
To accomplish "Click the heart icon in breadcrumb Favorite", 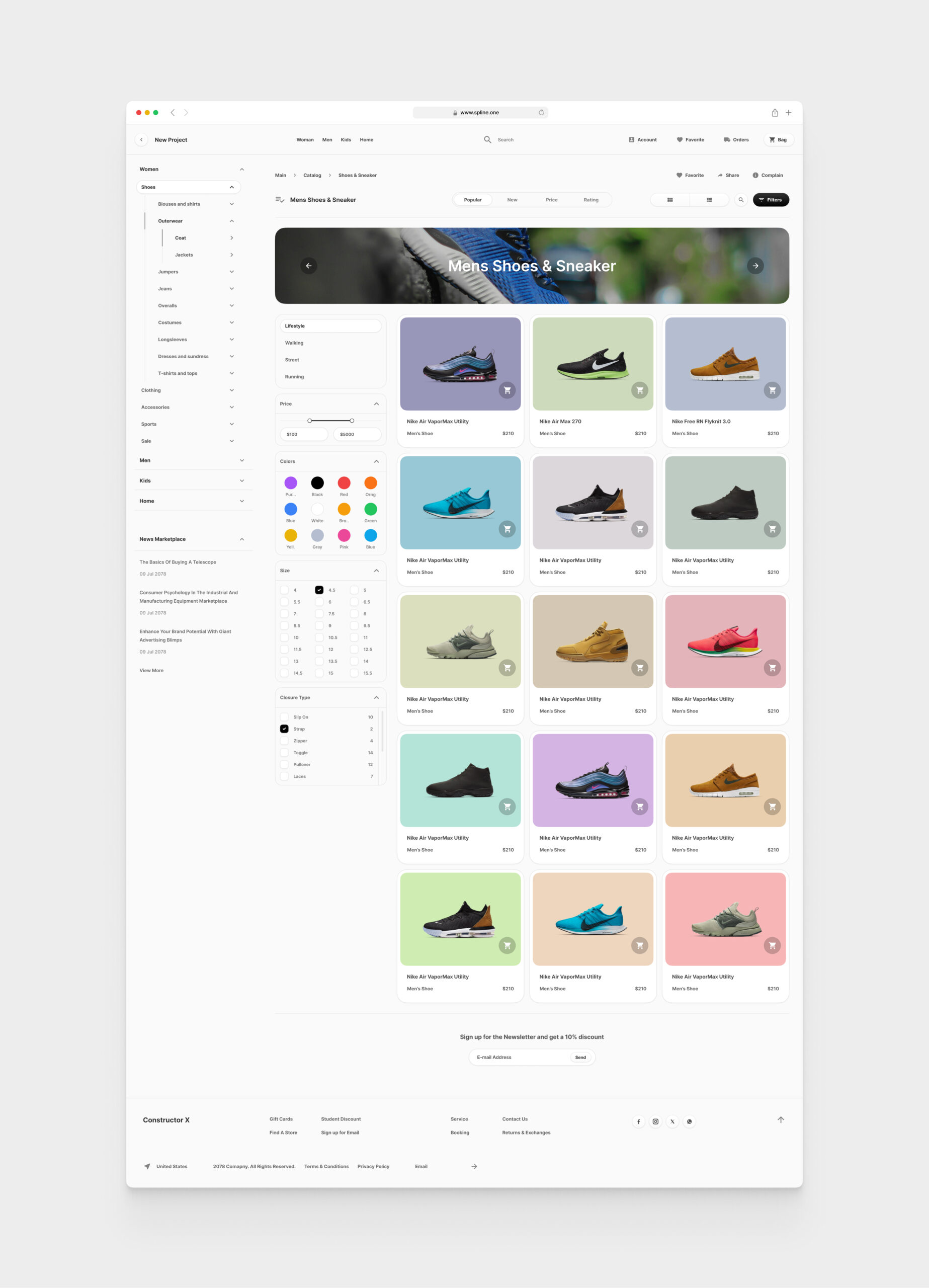I will 679,176.
